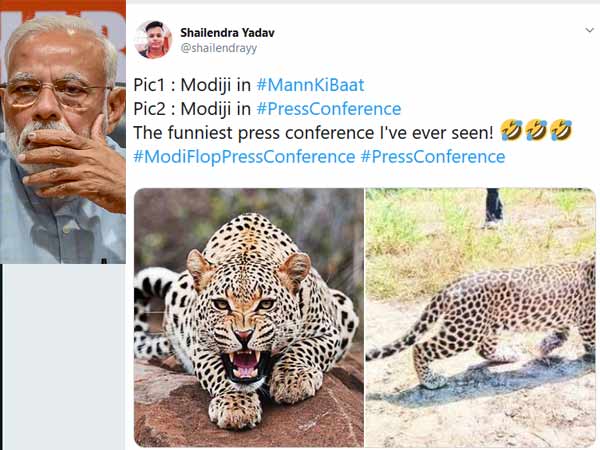Open the Shailendra Yadav display name link
This screenshot has height=450, width=600.
point(228,32)
